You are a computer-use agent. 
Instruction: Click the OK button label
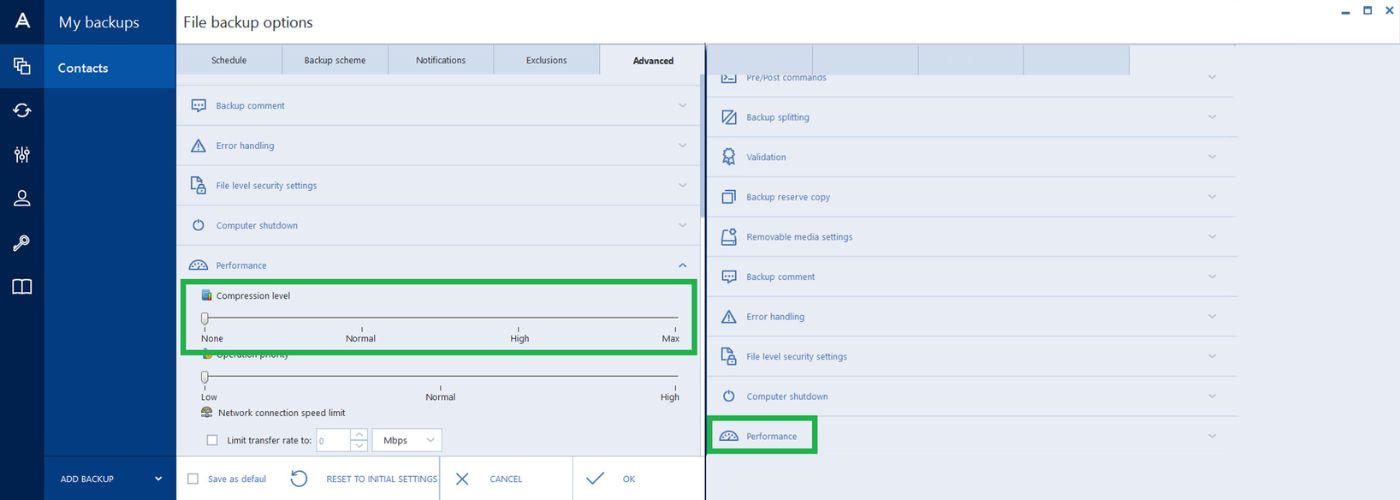[x=629, y=479]
